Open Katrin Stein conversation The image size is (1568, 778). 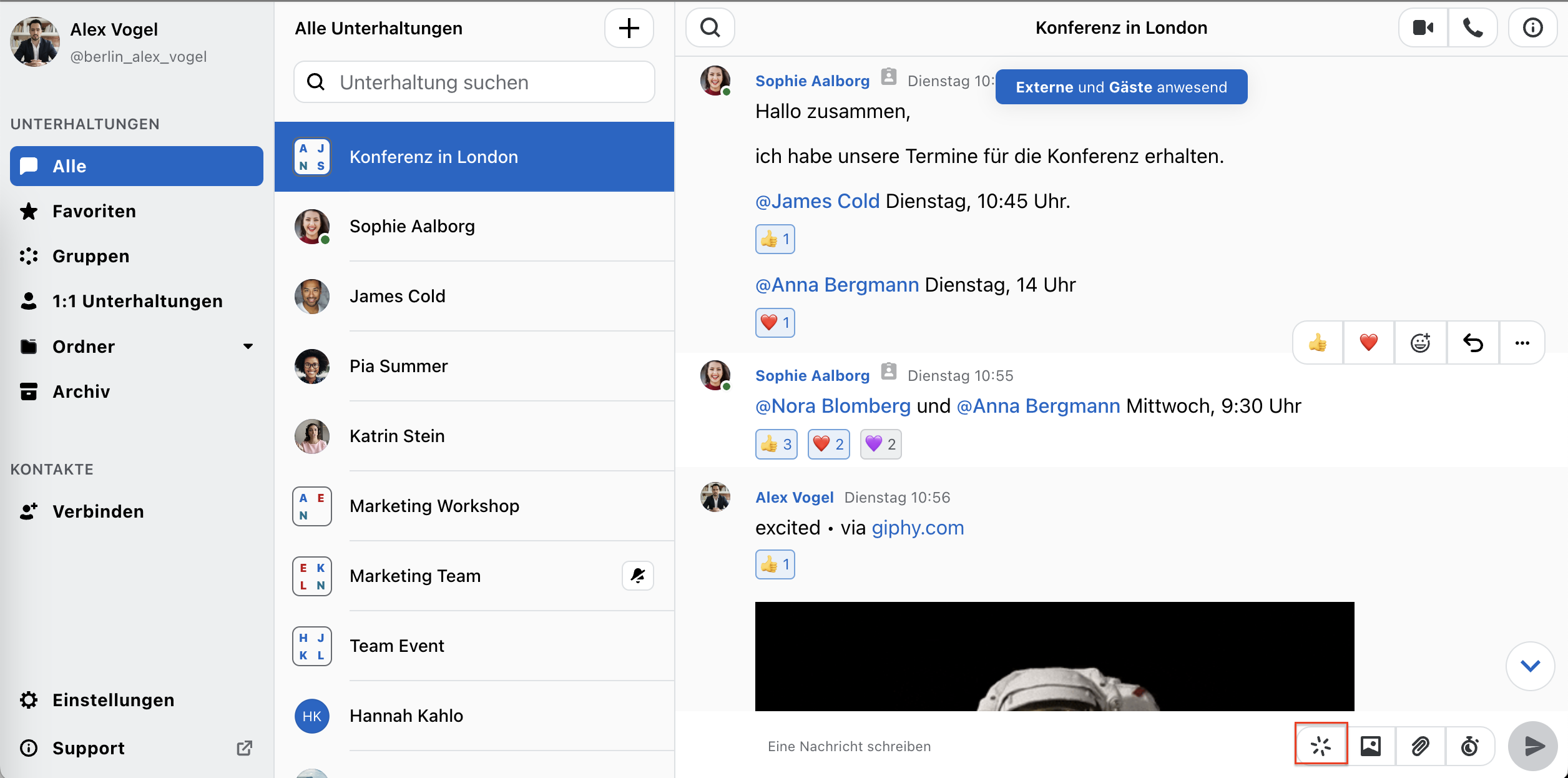tap(474, 436)
